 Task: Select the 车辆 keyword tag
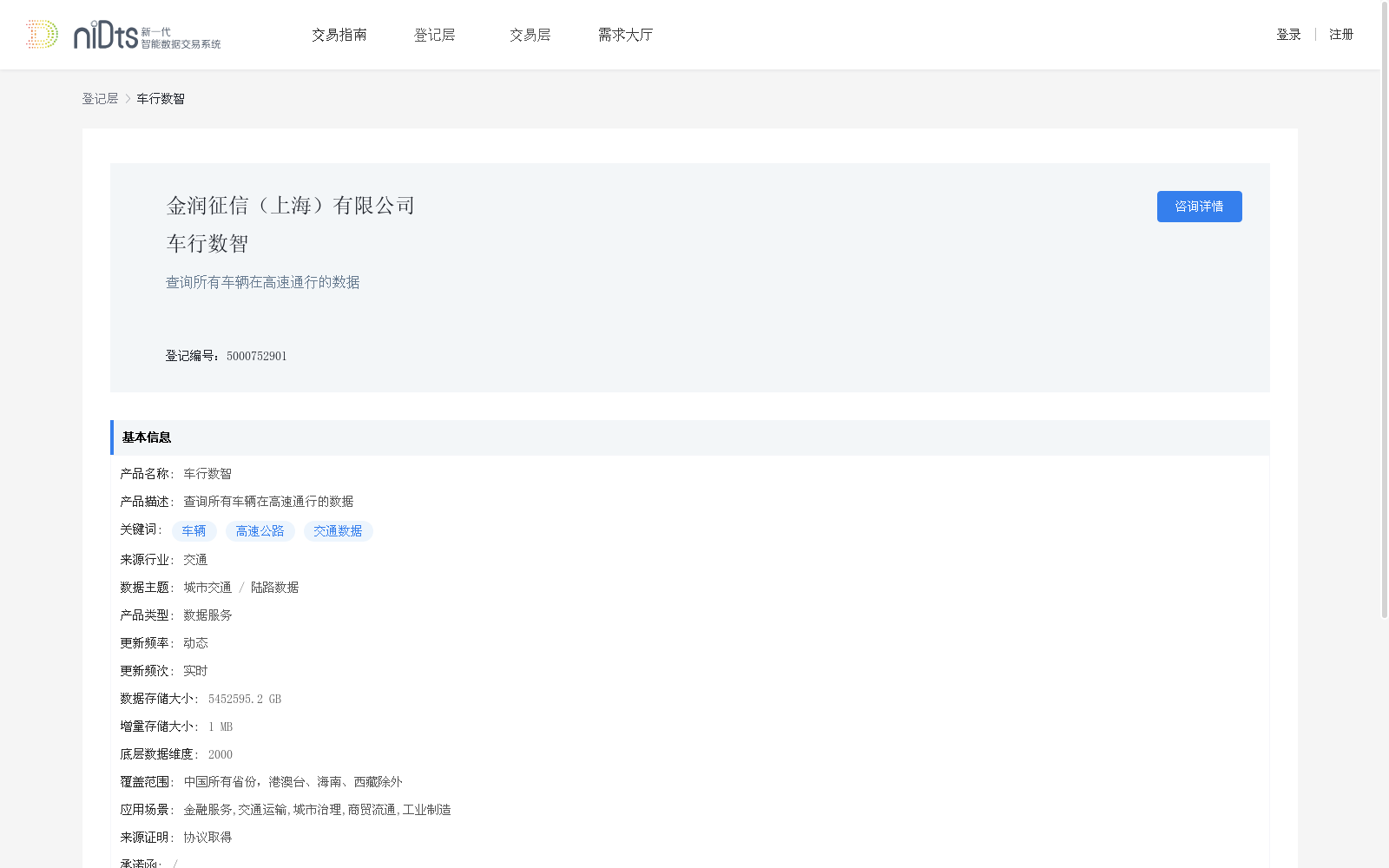coord(194,531)
